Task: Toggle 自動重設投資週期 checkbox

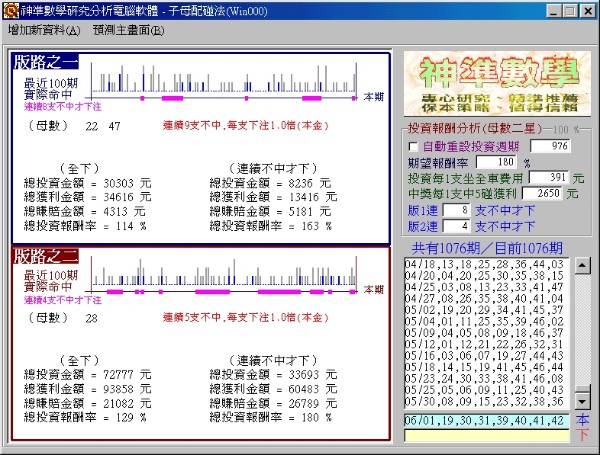Action: click(x=413, y=147)
